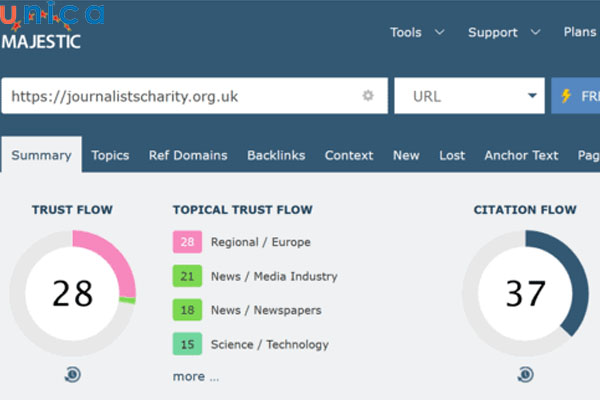The image size is (600, 400).
Task: Click the Trust Flow donut chart
Action: (73, 293)
